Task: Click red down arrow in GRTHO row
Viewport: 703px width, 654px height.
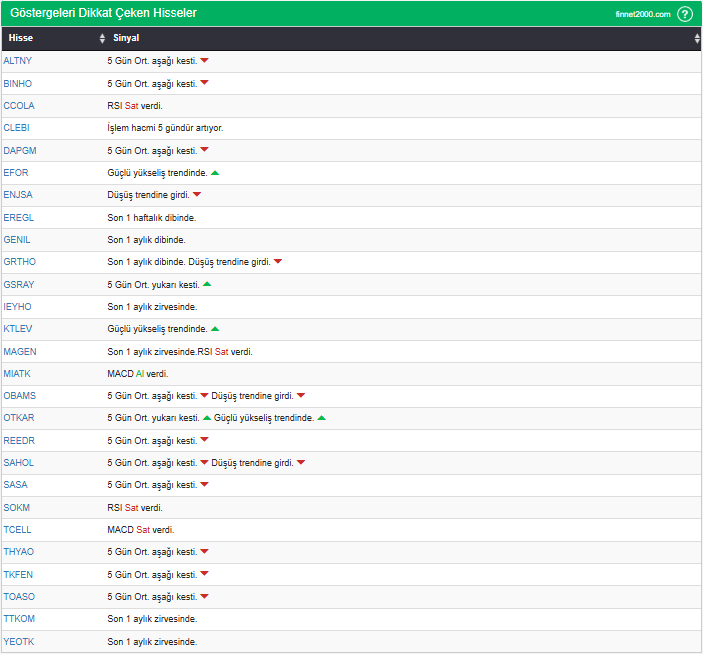Action: 278,262
